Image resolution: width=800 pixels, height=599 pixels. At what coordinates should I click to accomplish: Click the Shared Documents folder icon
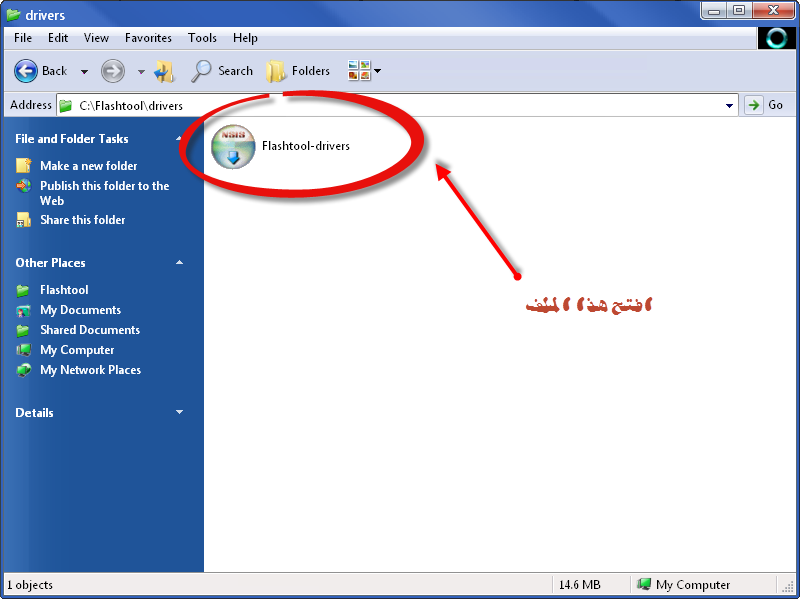(x=22, y=330)
